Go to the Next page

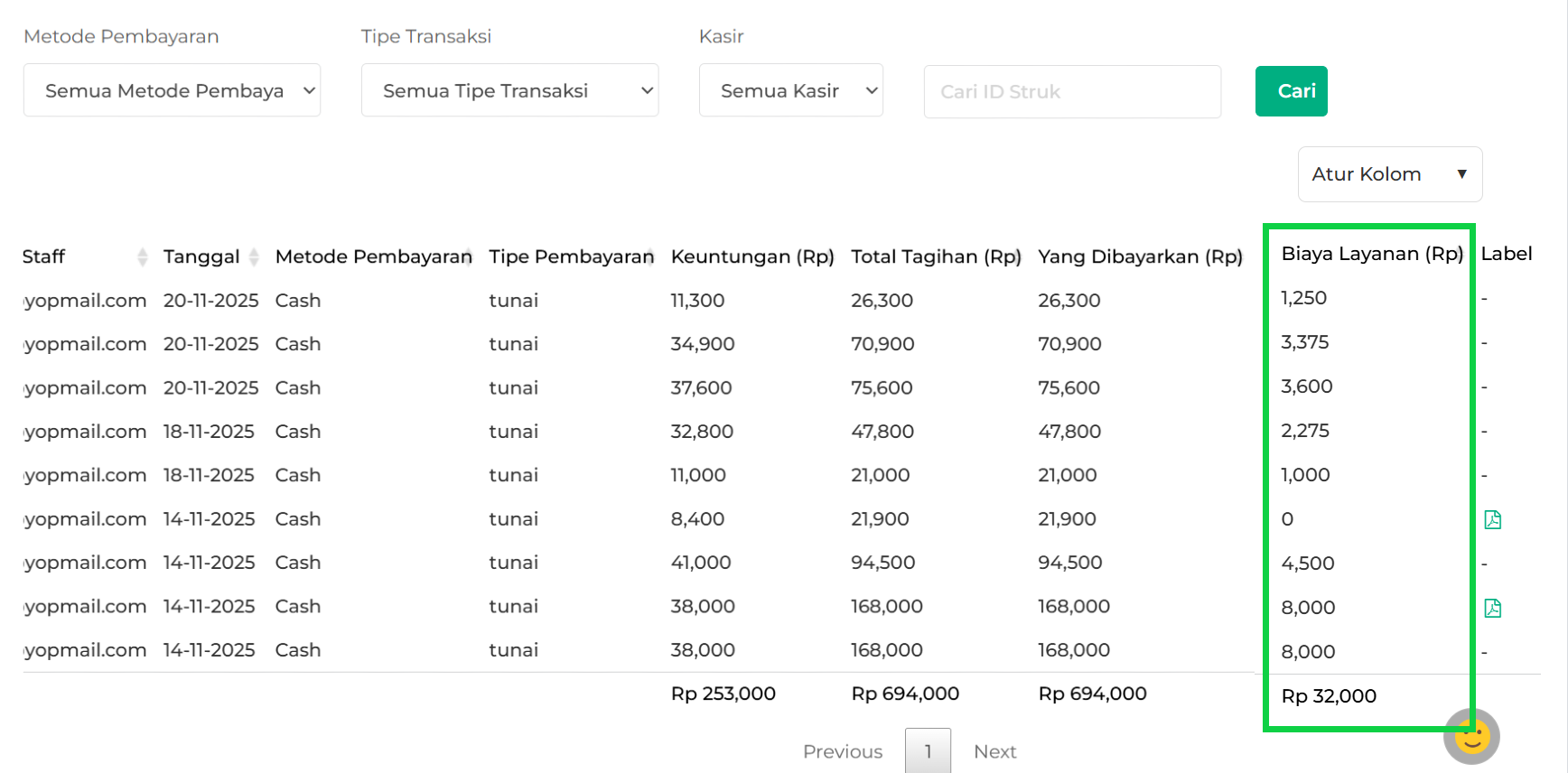994,751
